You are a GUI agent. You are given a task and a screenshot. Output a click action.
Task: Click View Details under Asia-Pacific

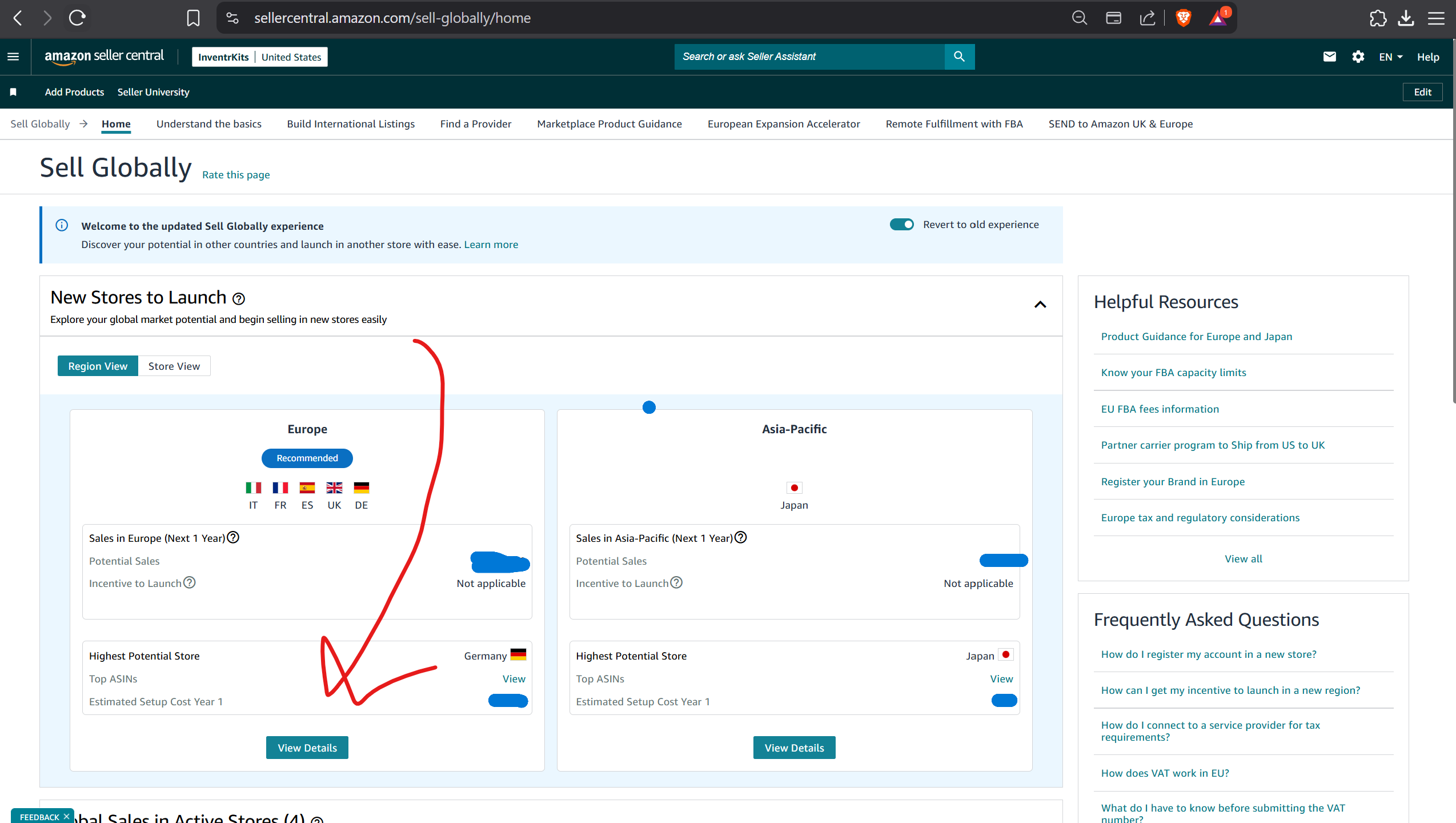[794, 748]
